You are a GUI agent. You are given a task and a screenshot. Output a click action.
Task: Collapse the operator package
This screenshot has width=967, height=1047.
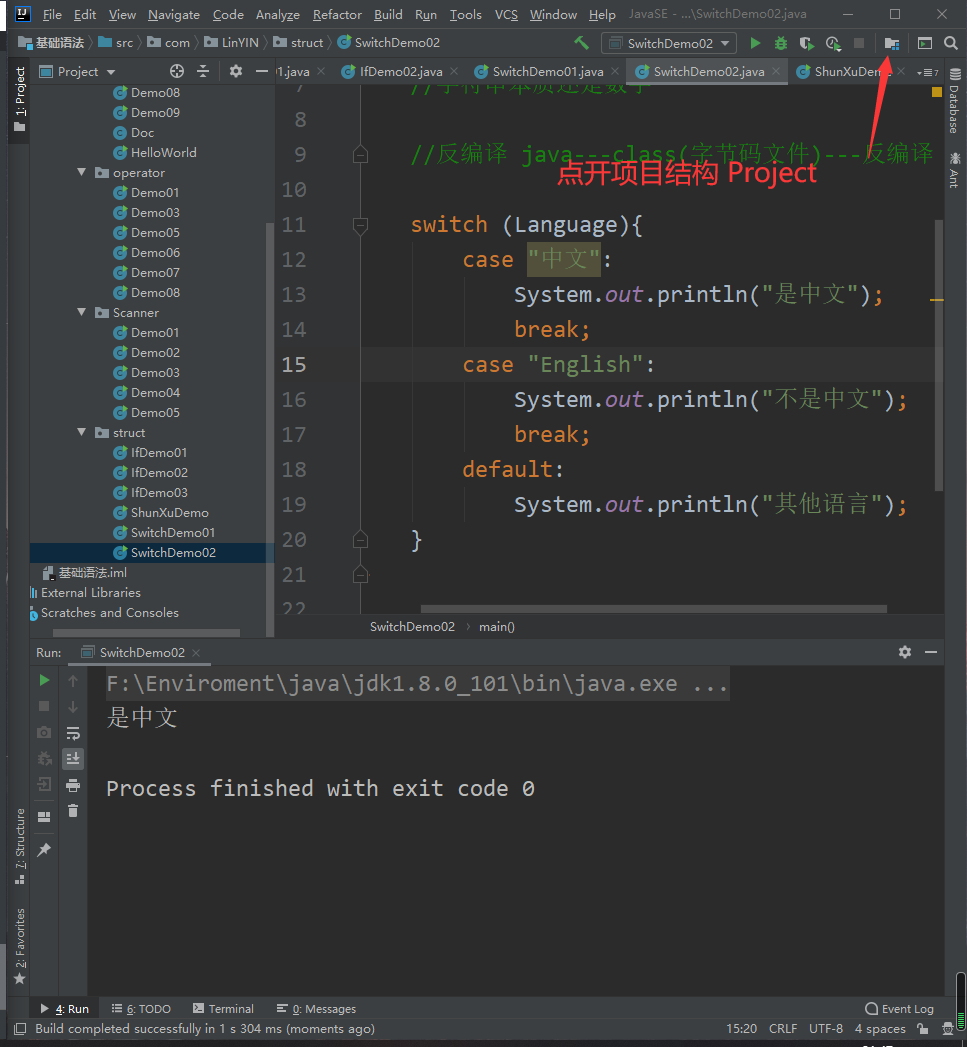[x=81, y=172]
